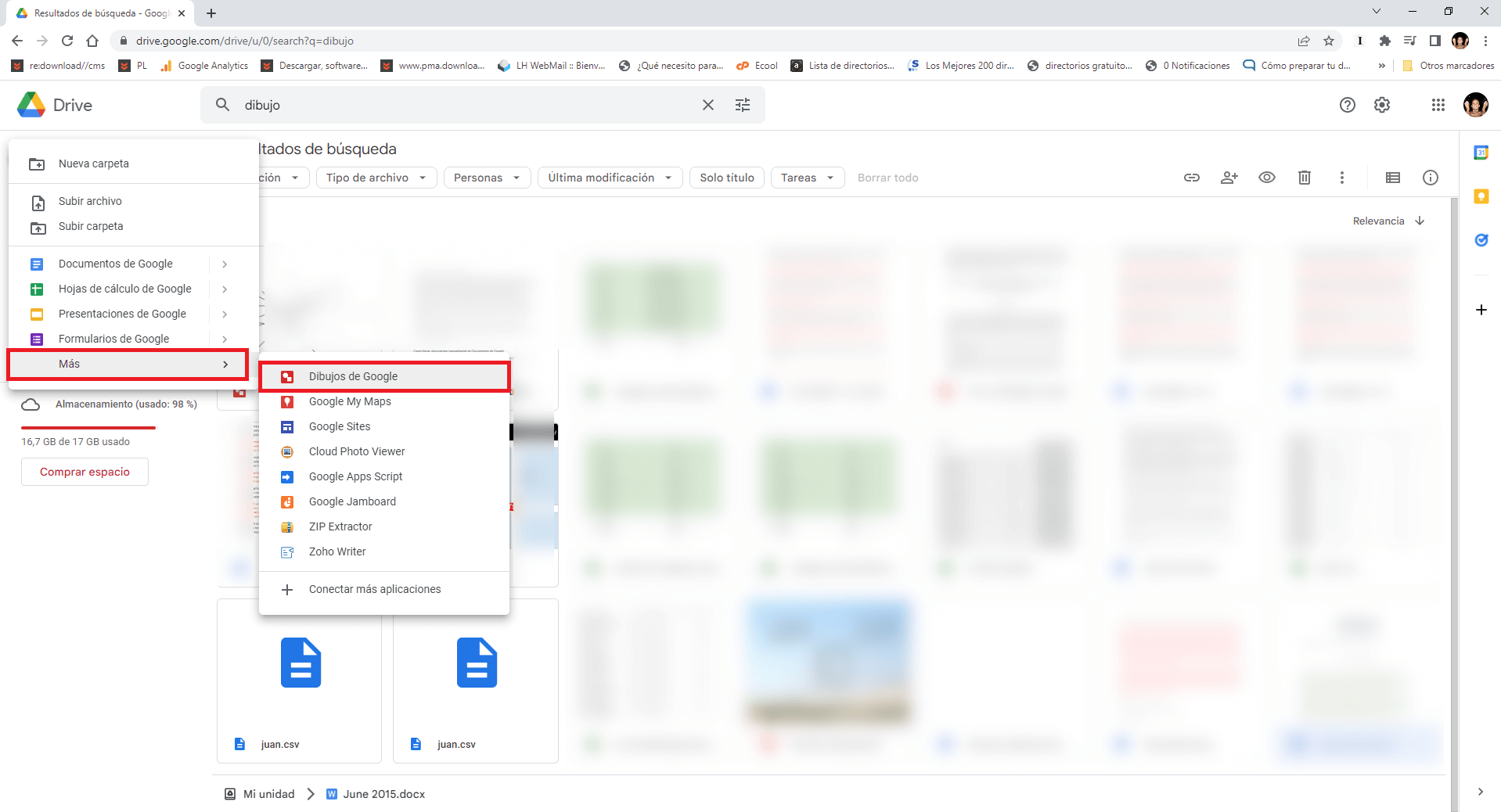Click the get link icon
Image resolution: width=1501 pixels, height=812 pixels.
coord(1192,178)
